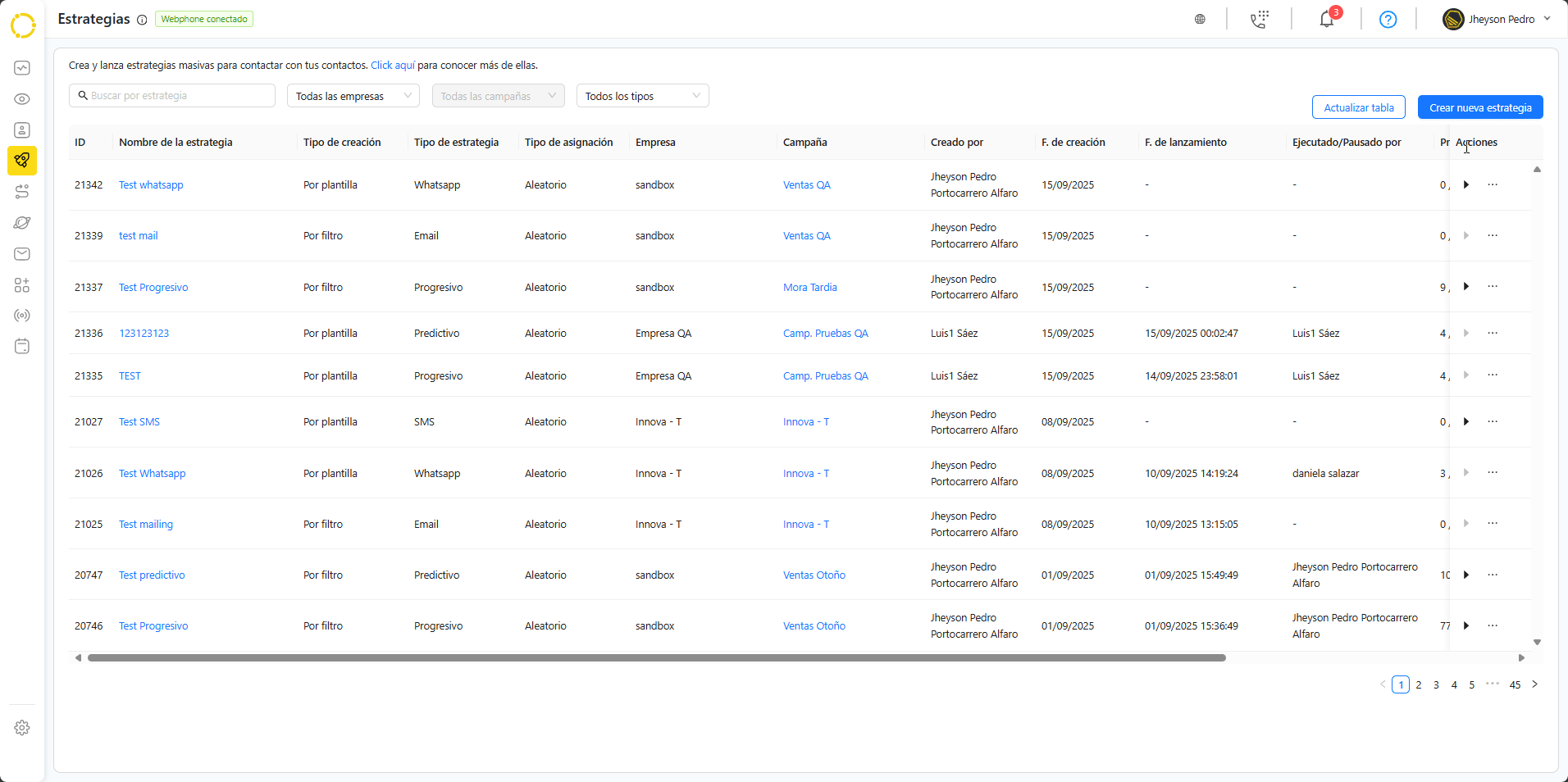
Task: Go to page 2 of results
Action: coord(1419,684)
